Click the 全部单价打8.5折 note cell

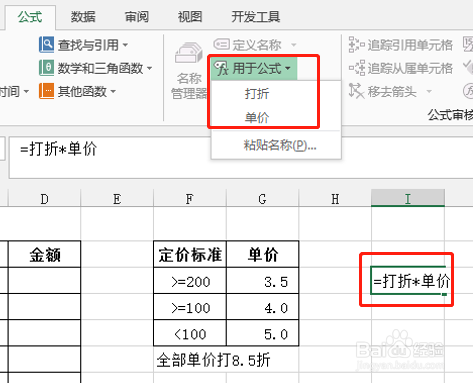click(213, 359)
